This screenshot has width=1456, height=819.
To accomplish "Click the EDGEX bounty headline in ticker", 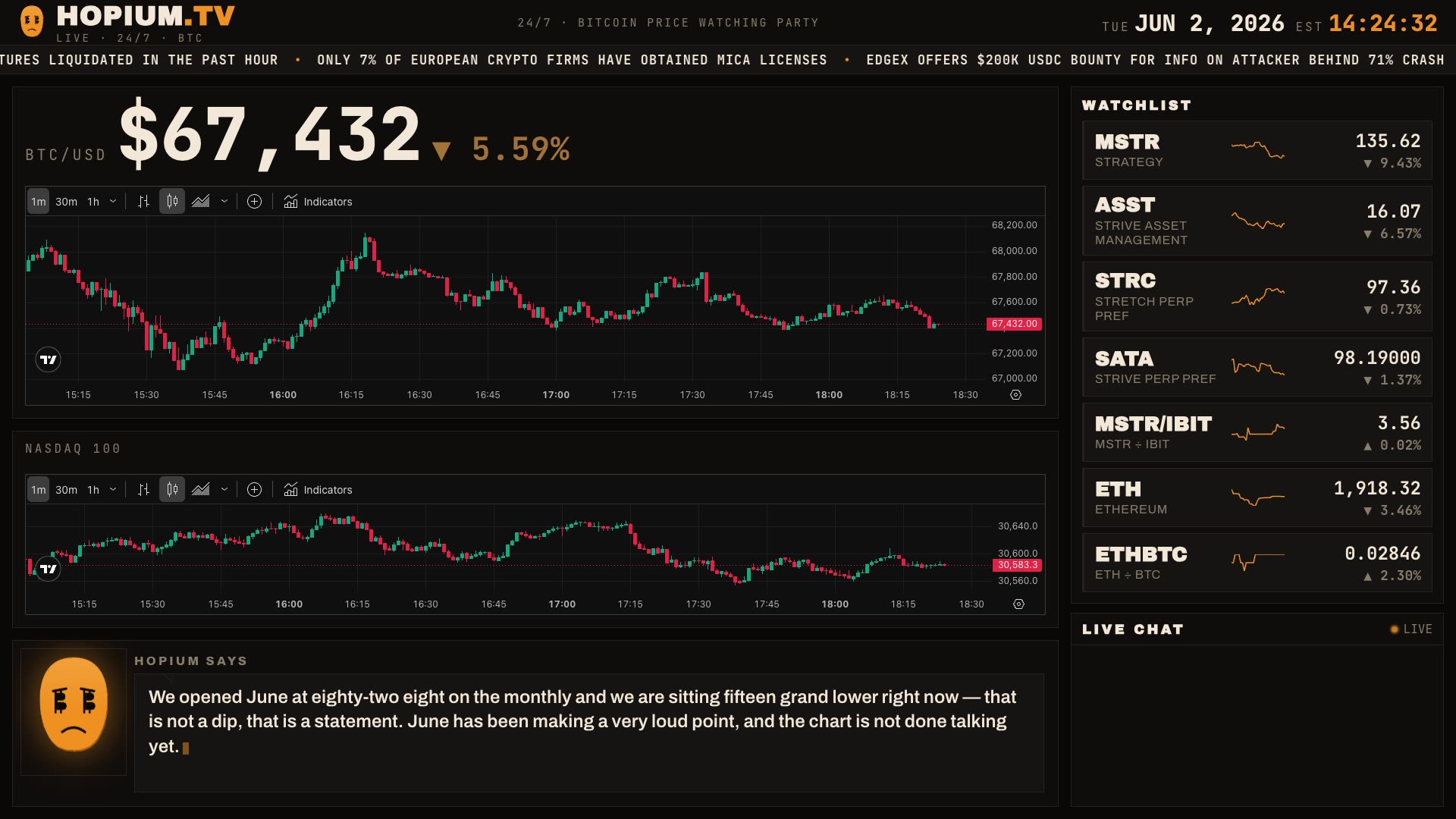I will click(1155, 60).
